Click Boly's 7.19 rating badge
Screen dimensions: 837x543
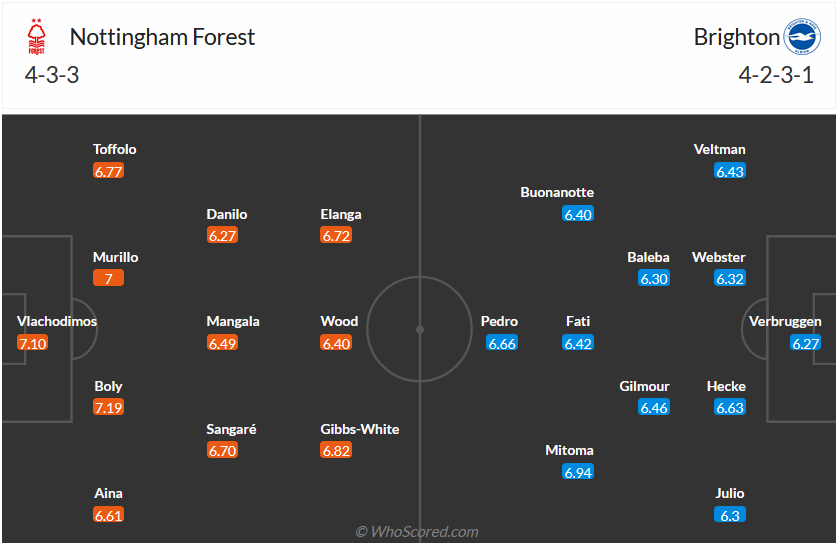click(x=108, y=407)
